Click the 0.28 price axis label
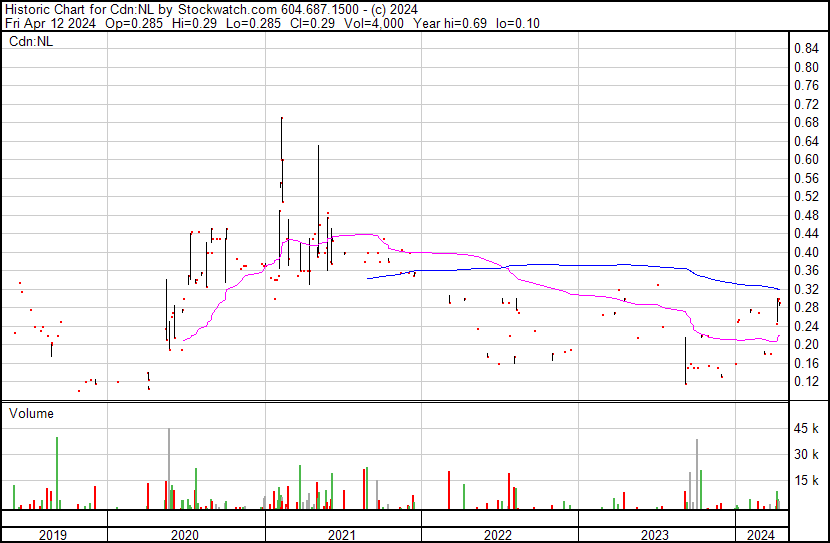Image resolution: width=830 pixels, height=543 pixels. (x=806, y=307)
